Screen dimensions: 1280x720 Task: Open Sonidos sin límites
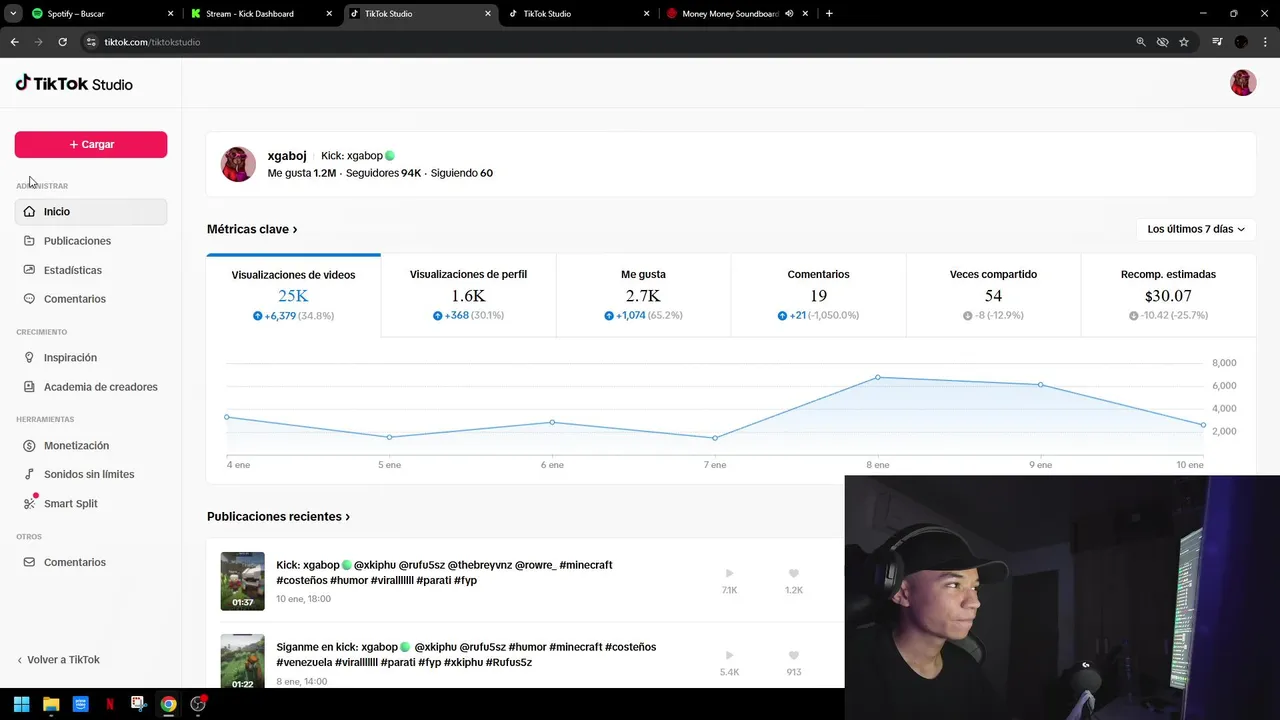coord(91,475)
